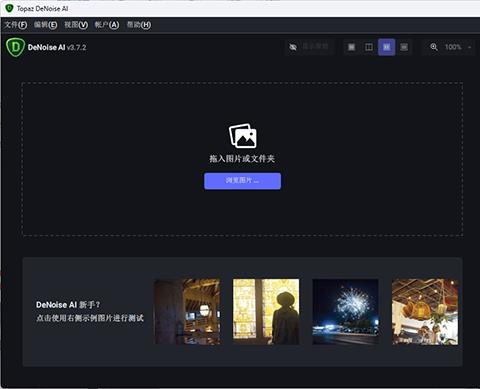
Task: Open the 帮助(H) menu
Action: coord(139,25)
